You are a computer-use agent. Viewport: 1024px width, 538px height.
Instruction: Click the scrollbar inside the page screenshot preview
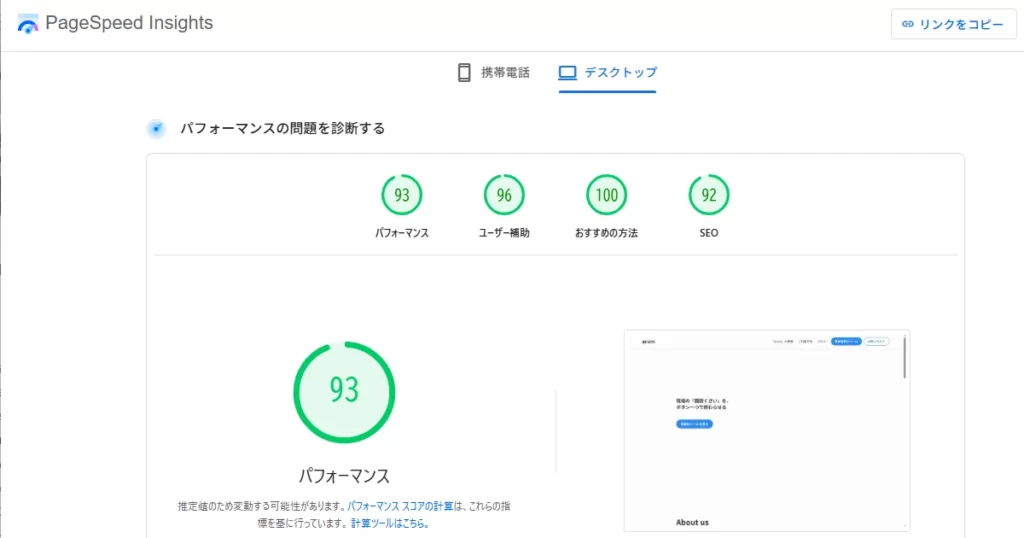click(903, 357)
